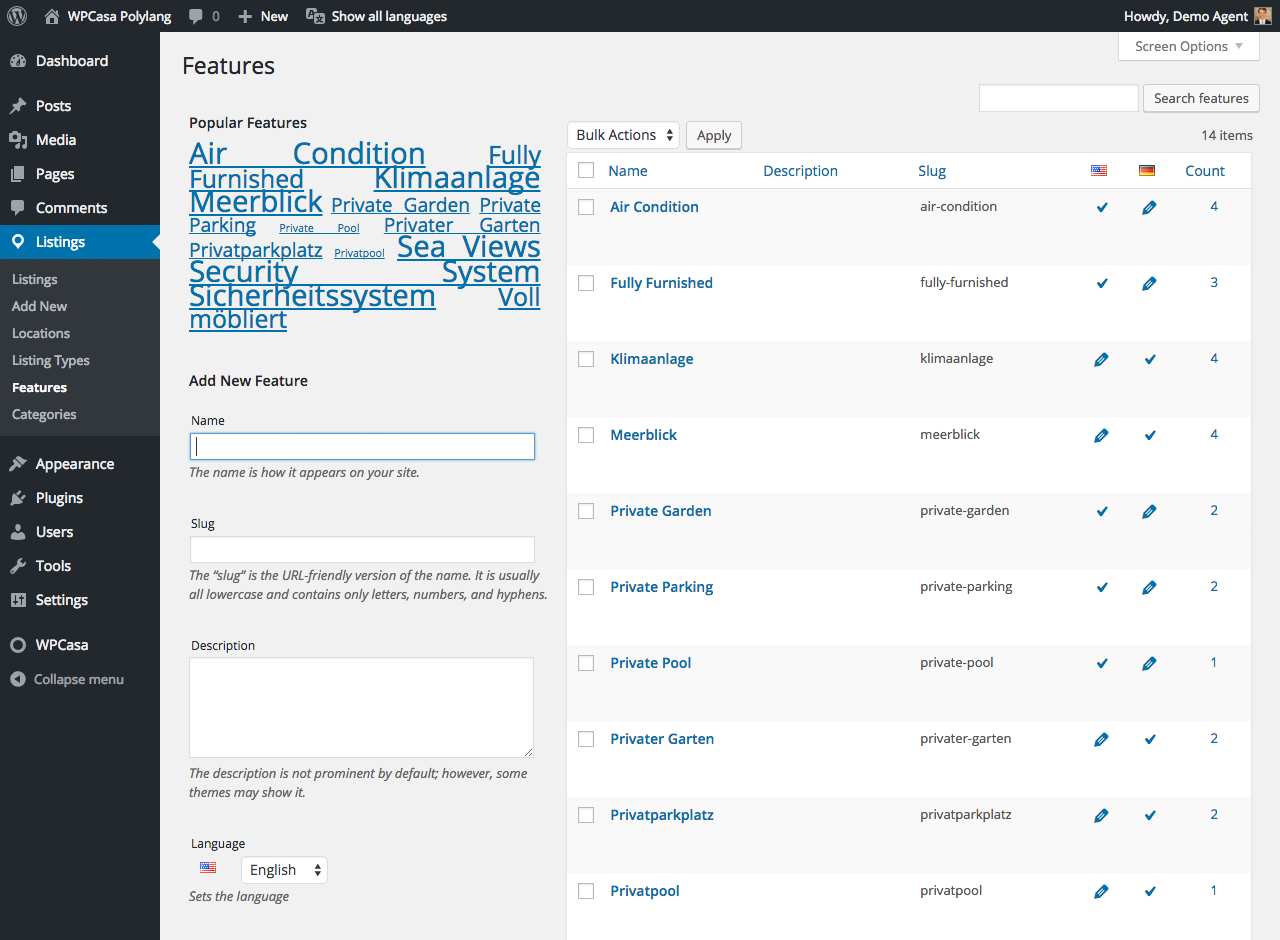Toggle the select-all checkbox in table header
The height and width of the screenshot is (940, 1280).
click(x=586, y=171)
